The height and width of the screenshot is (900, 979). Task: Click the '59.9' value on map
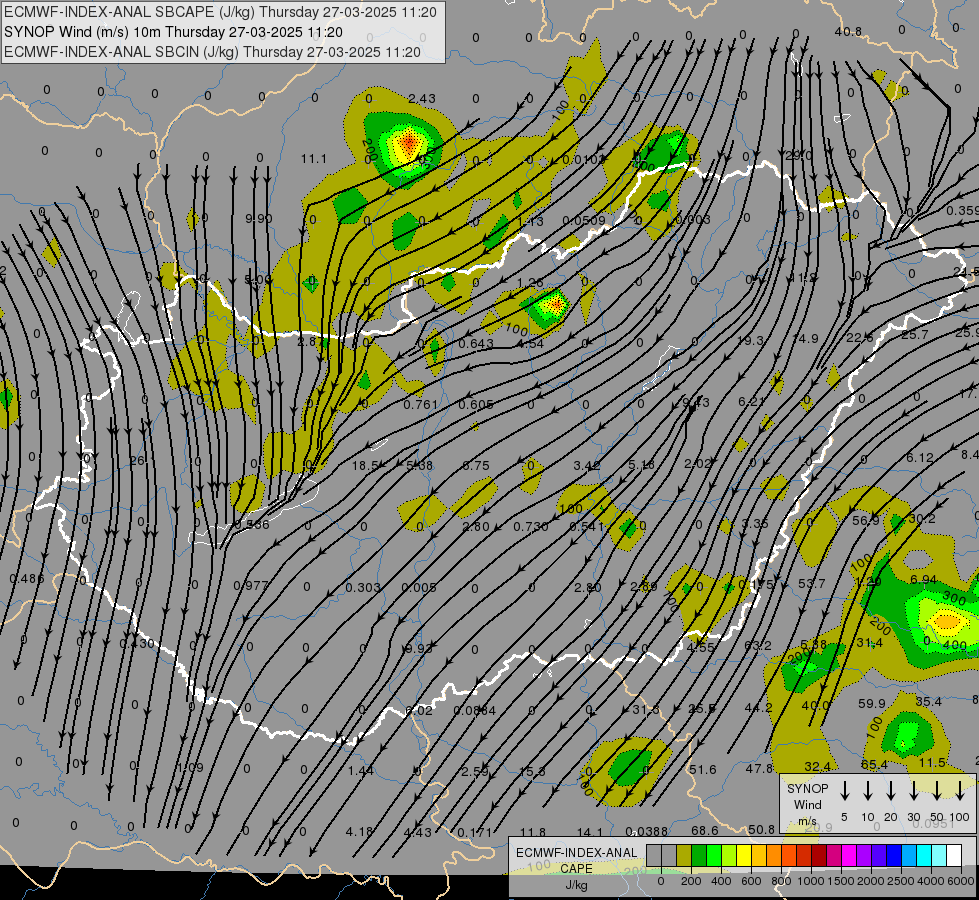click(872, 704)
